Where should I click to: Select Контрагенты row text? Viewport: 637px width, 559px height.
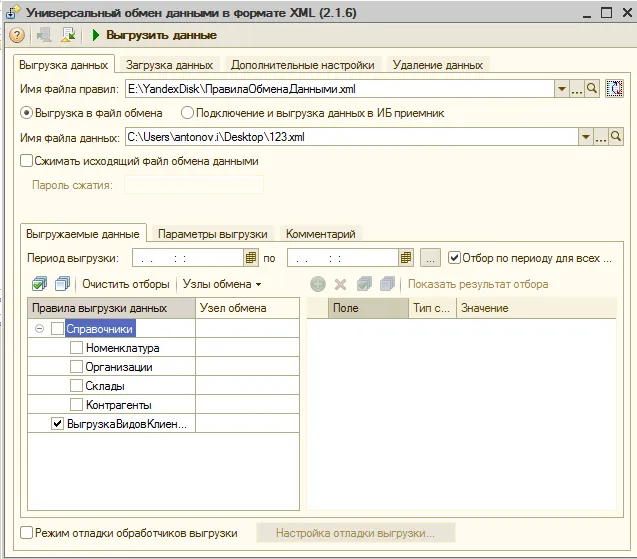click(119, 405)
